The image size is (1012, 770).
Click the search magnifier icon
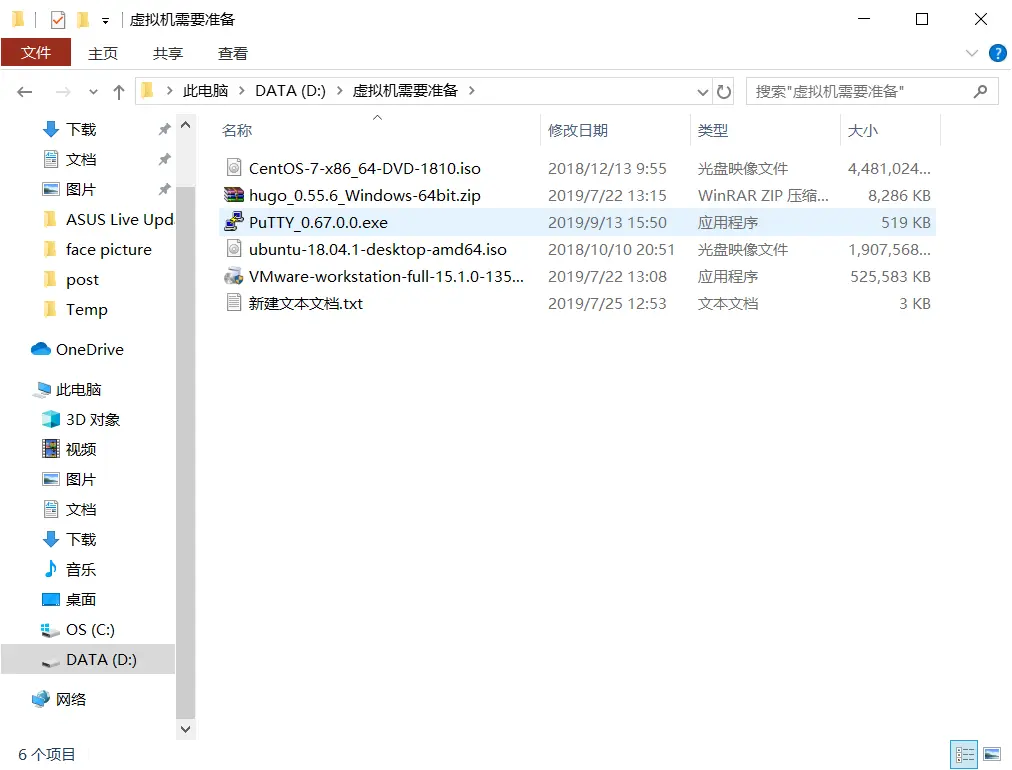[x=980, y=92]
